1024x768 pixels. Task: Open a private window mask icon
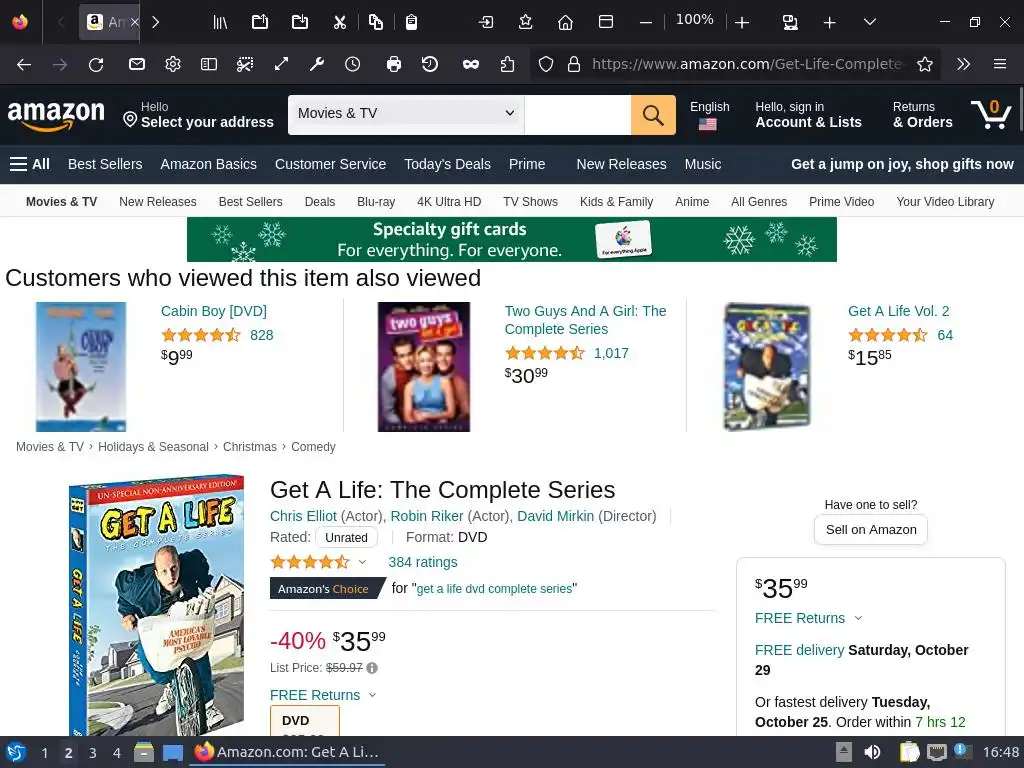(471, 64)
